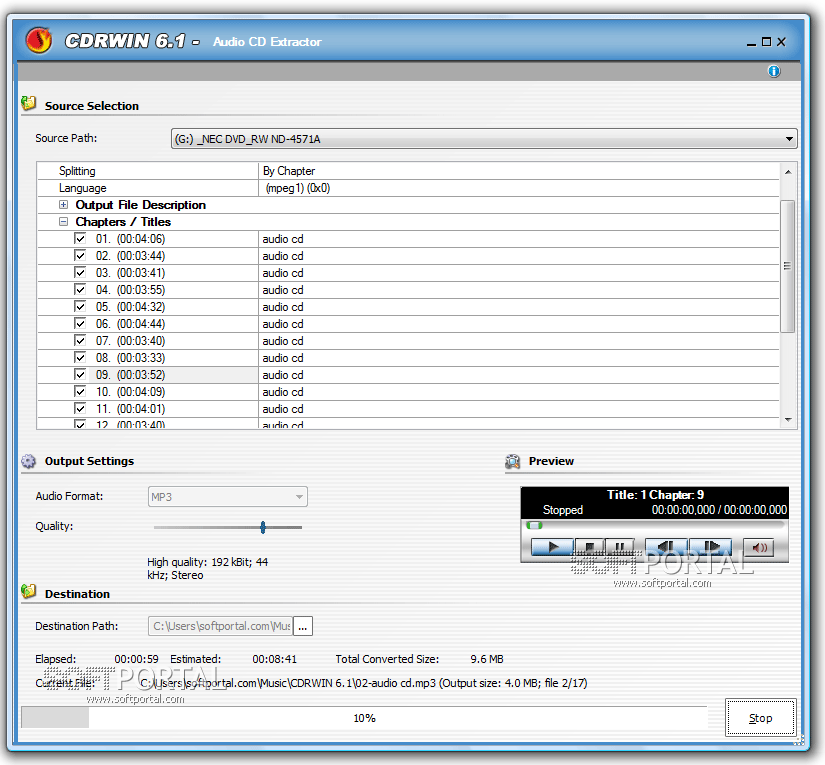
Task: Mute the preview speaker volume
Action: [760, 548]
